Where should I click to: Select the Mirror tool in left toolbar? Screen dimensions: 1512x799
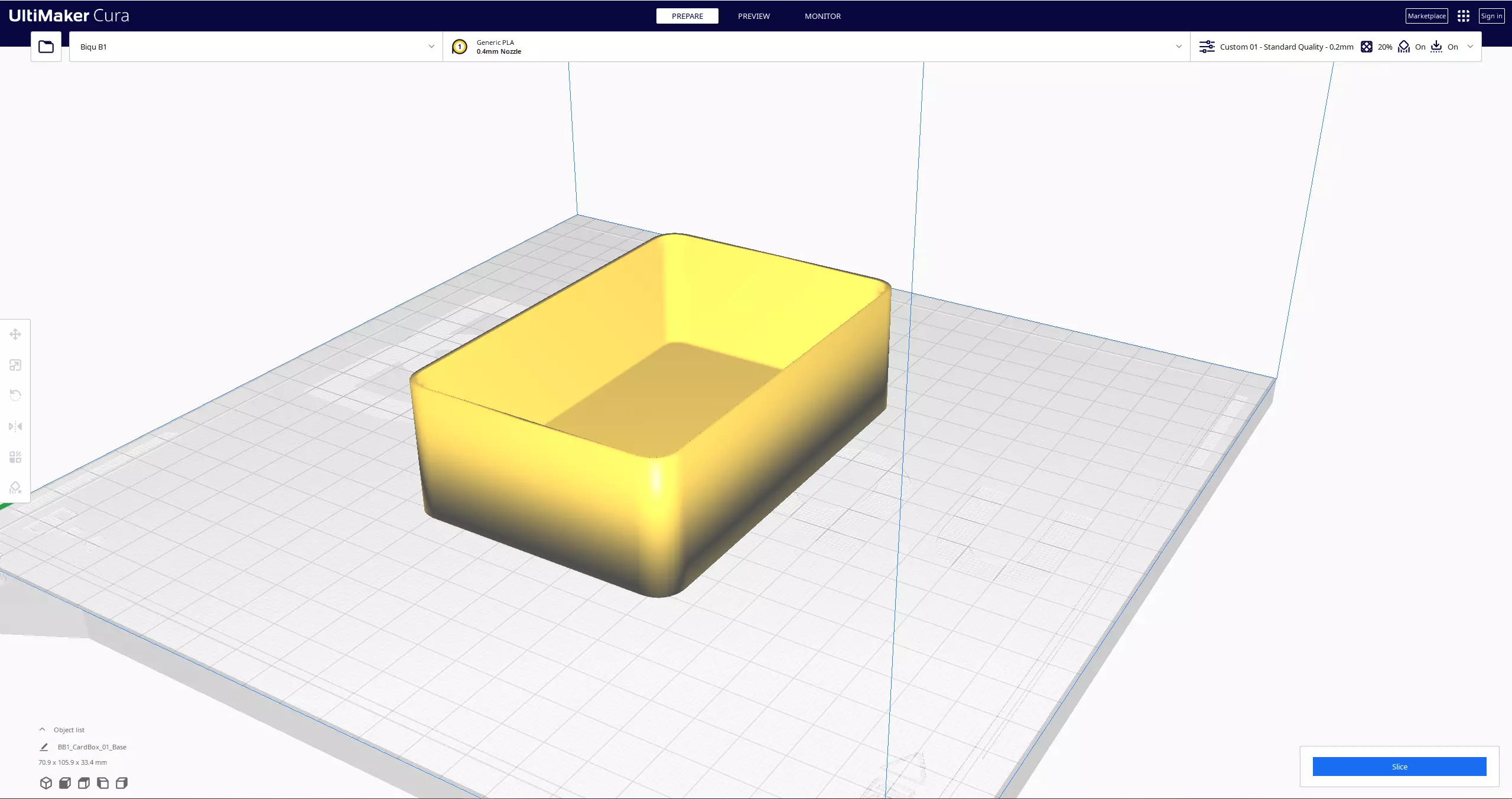pos(15,426)
